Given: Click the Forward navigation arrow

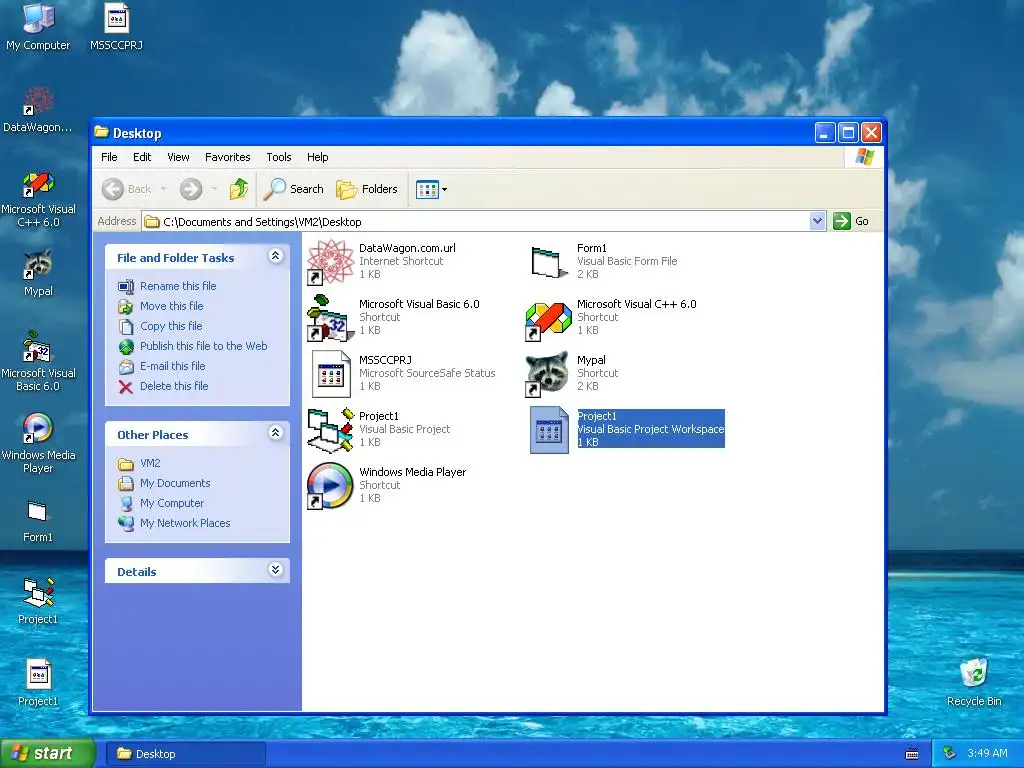Looking at the screenshot, I should click(191, 189).
